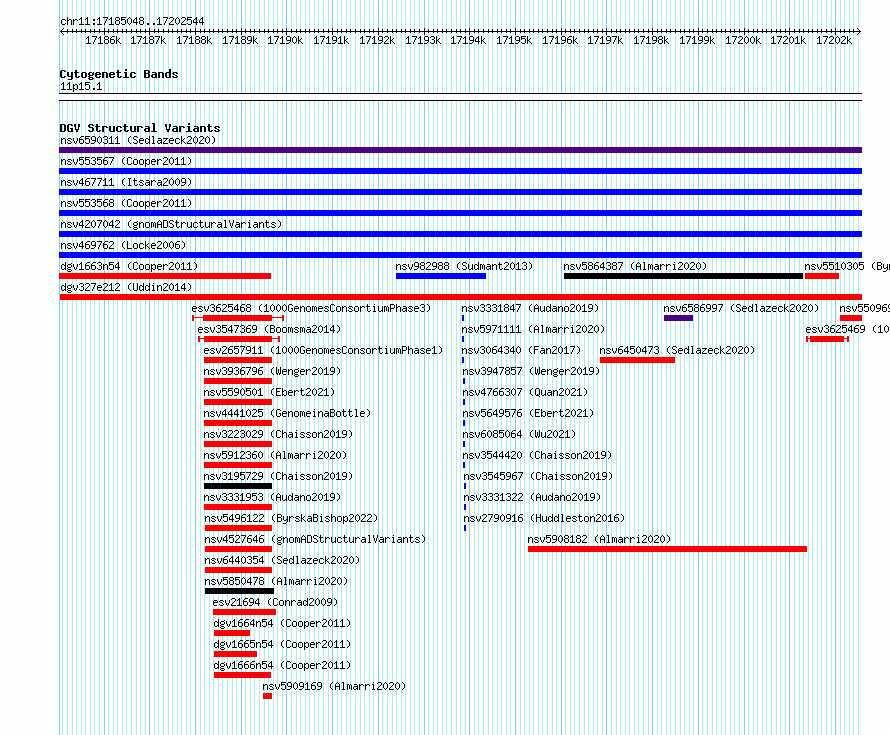Open nsv4441025 (GenomeinaBottle) variant
This screenshot has width=890, height=735.
coord(287,413)
